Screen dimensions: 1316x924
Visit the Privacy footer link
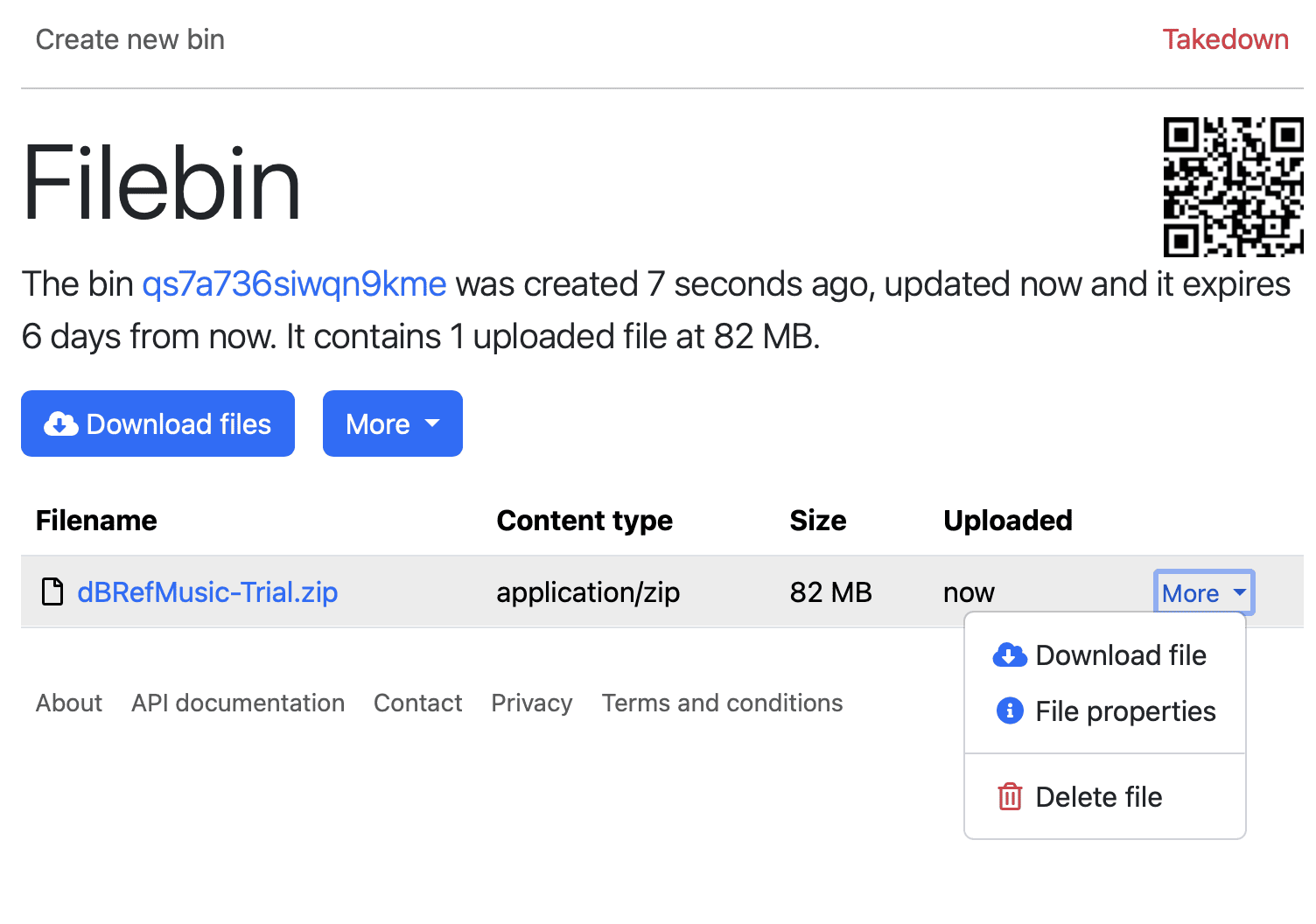(531, 703)
